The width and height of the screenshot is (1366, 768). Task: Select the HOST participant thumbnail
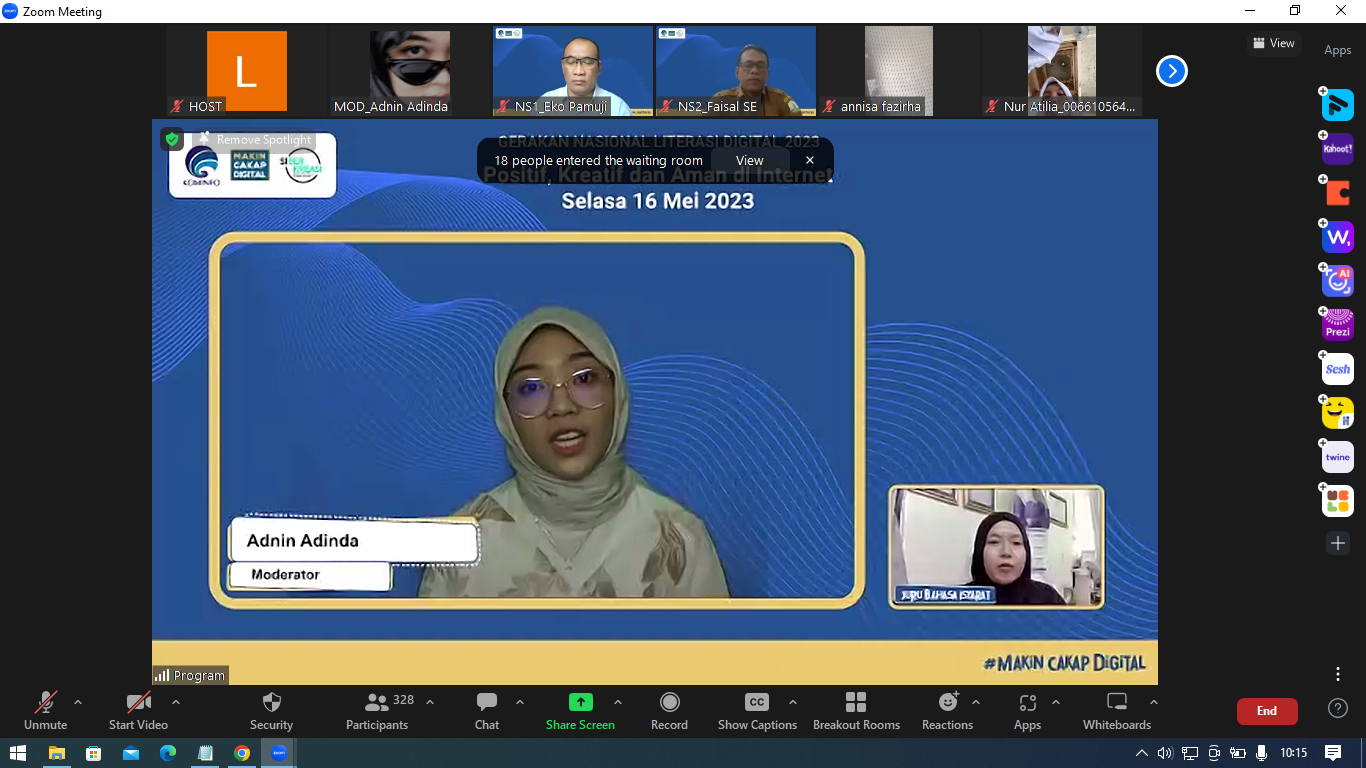click(247, 71)
